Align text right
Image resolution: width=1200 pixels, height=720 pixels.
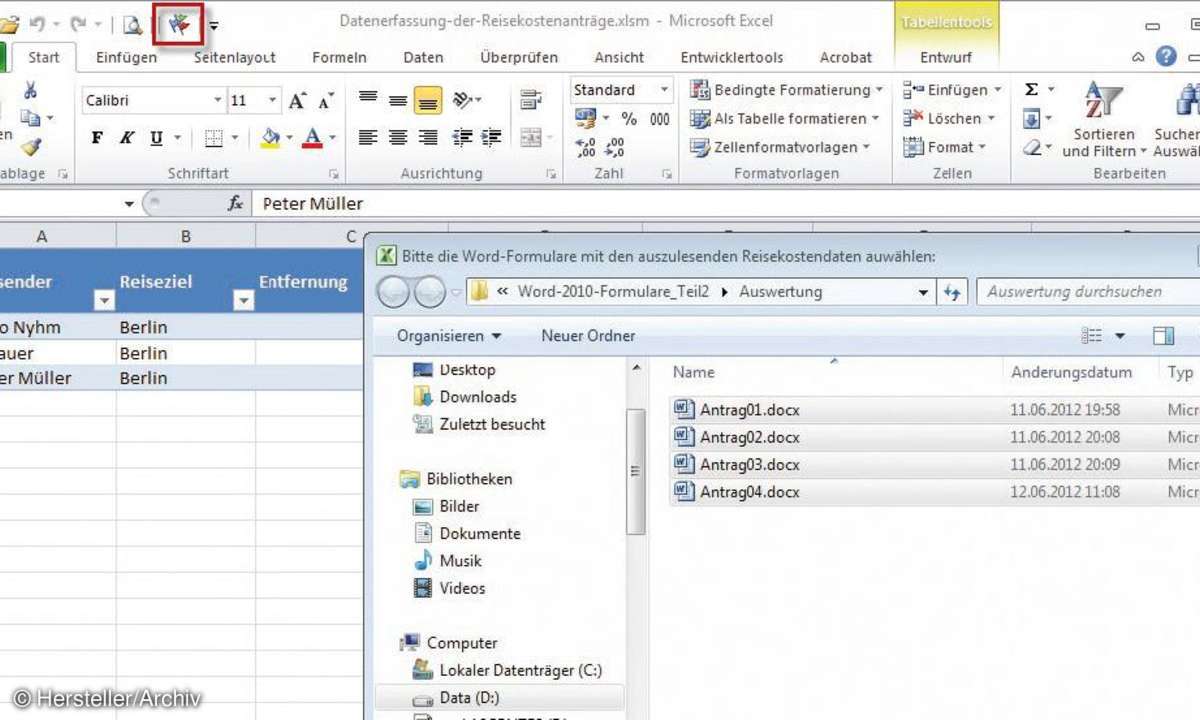[x=428, y=138]
